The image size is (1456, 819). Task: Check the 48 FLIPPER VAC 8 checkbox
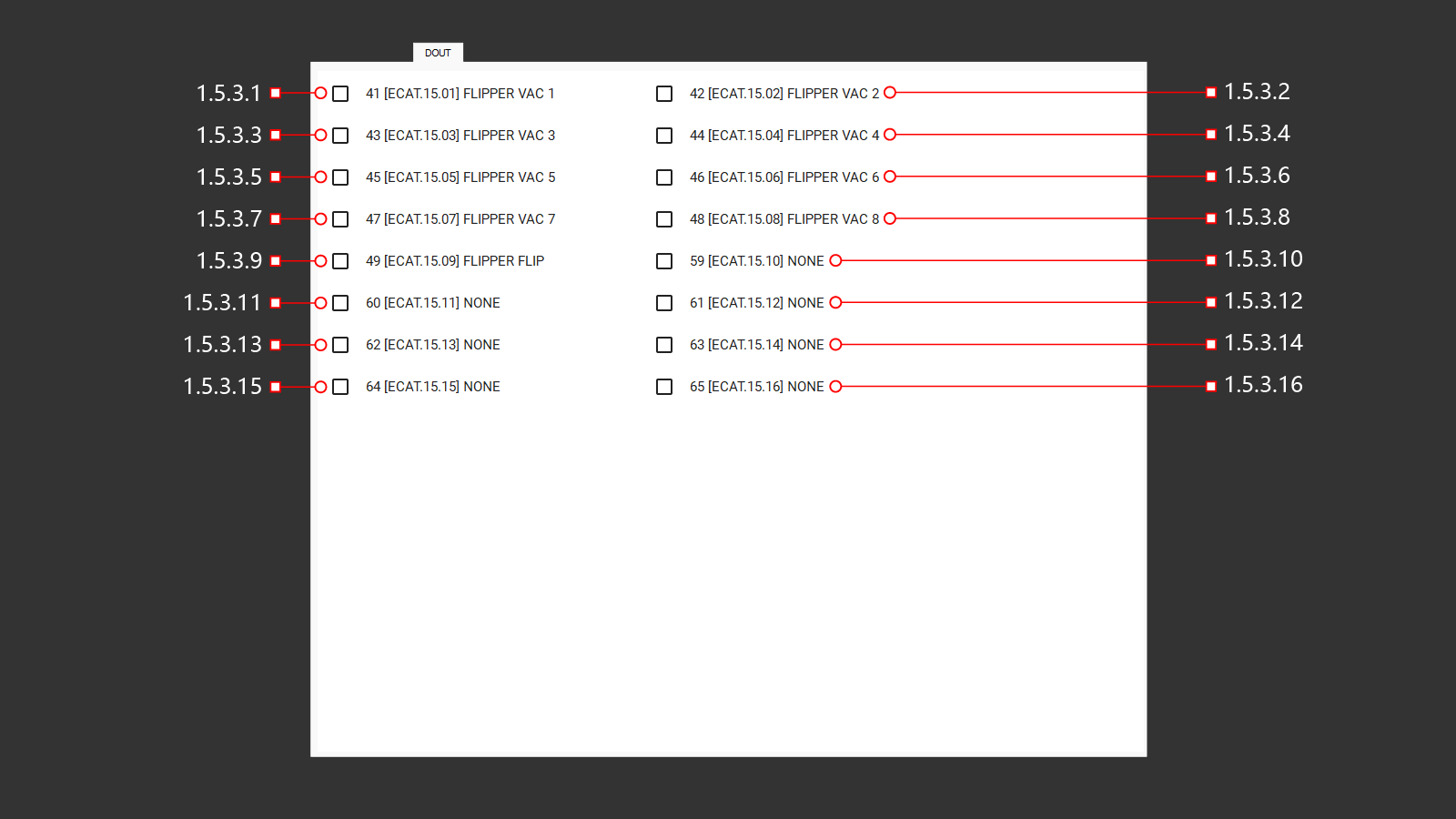tap(664, 219)
